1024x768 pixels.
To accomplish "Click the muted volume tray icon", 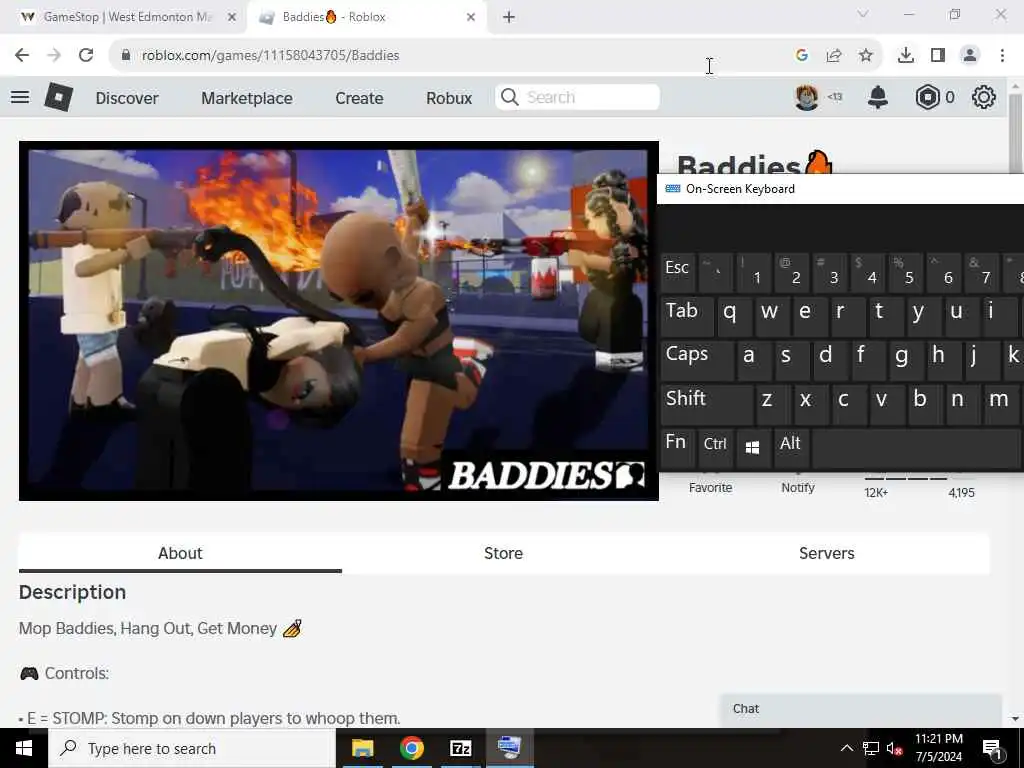I will [895, 748].
